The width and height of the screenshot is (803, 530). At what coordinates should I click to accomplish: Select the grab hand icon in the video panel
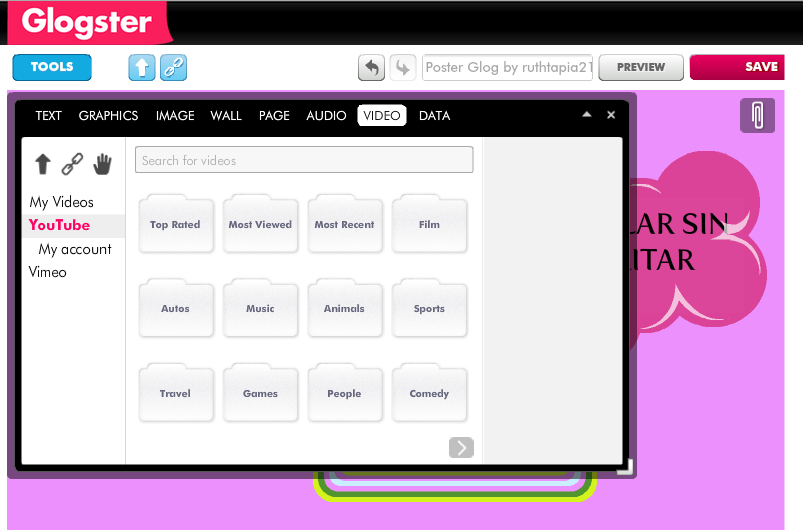tap(102, 164)
